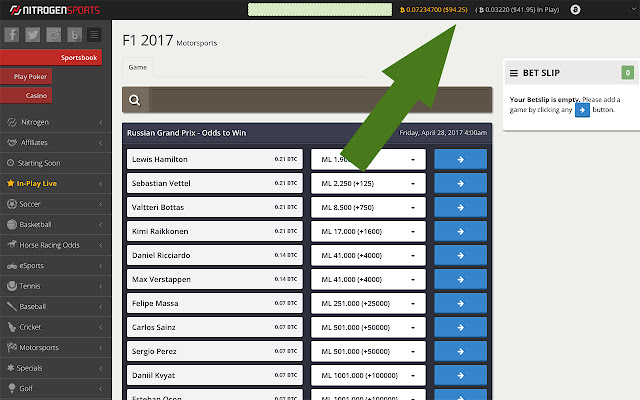Click Russian Grand Prix - Odds to Win header
The image size is (640, 400).
click(187, 133)
